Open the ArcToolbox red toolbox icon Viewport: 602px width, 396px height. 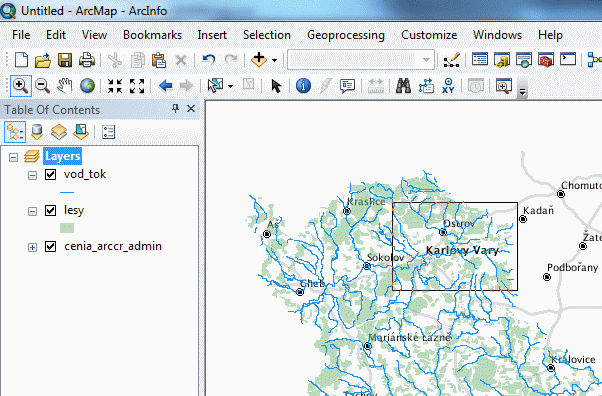[x=546, y=60]
